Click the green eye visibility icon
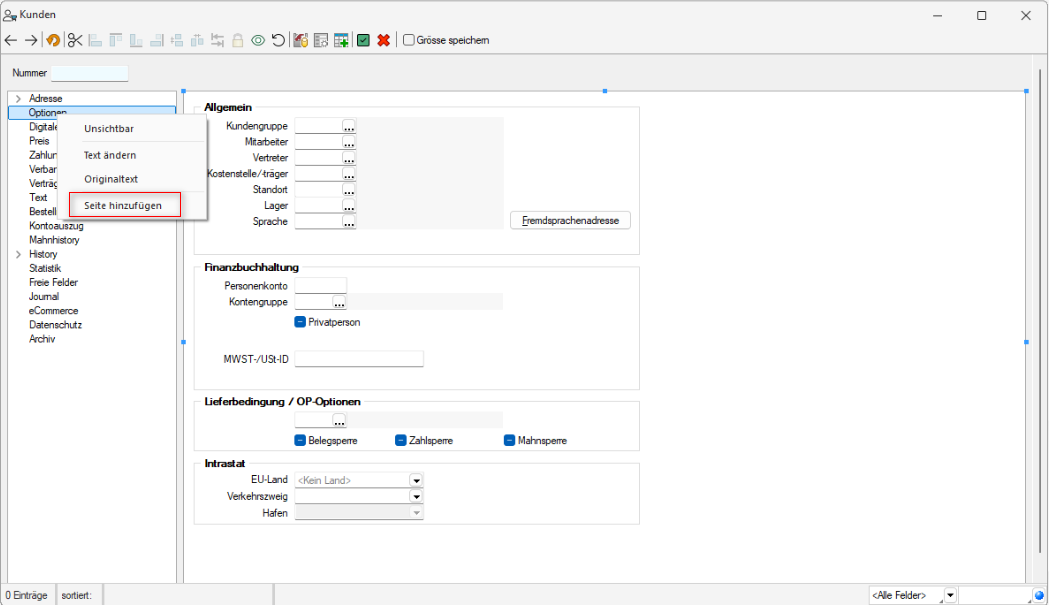 point(258,41)
